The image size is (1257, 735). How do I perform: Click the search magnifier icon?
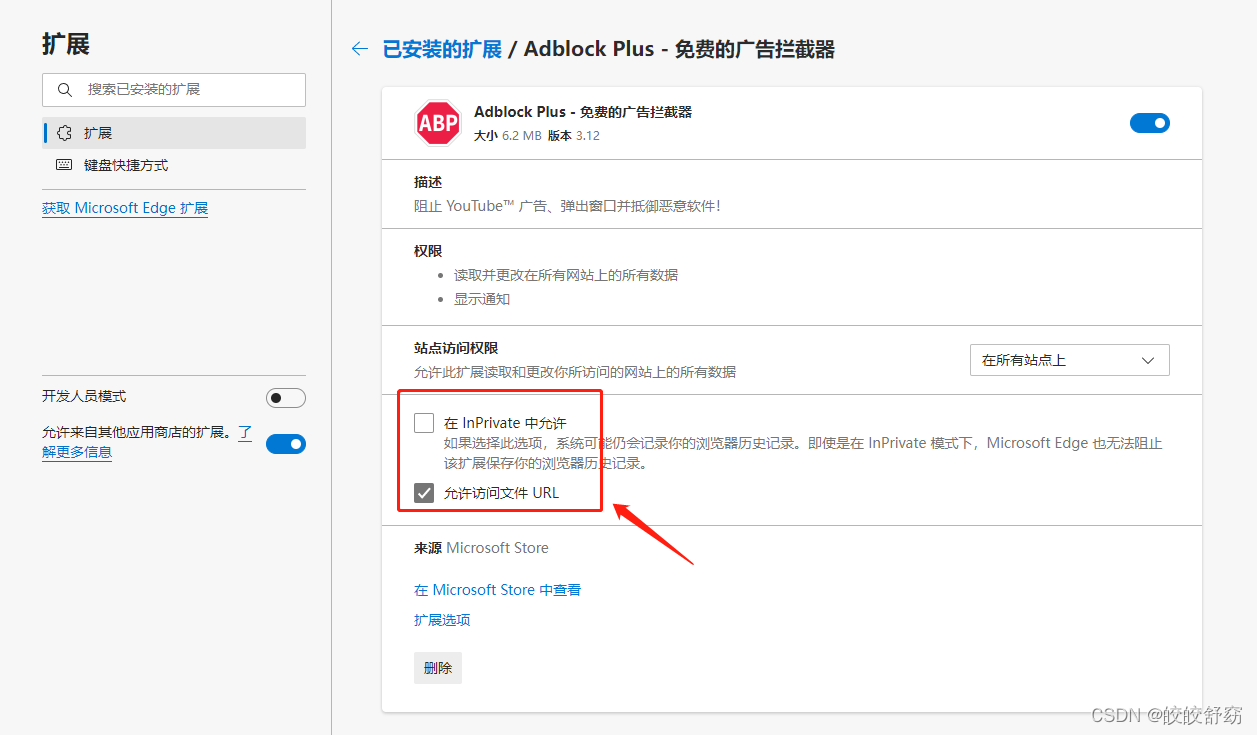tap(65, 90)
